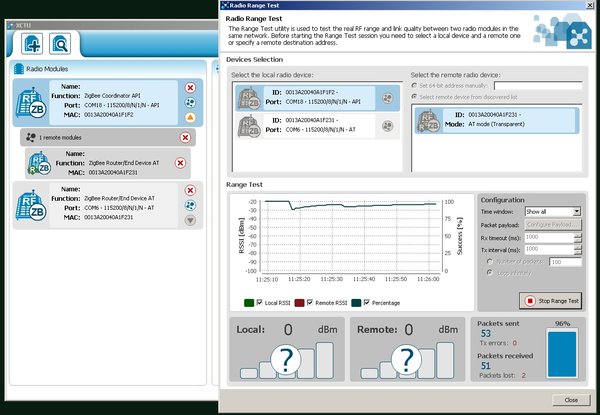The image size is (600, 415).
Task: Select remote device 0013A20040A1F231 AT mode
Action: click(x=497, y=120)
